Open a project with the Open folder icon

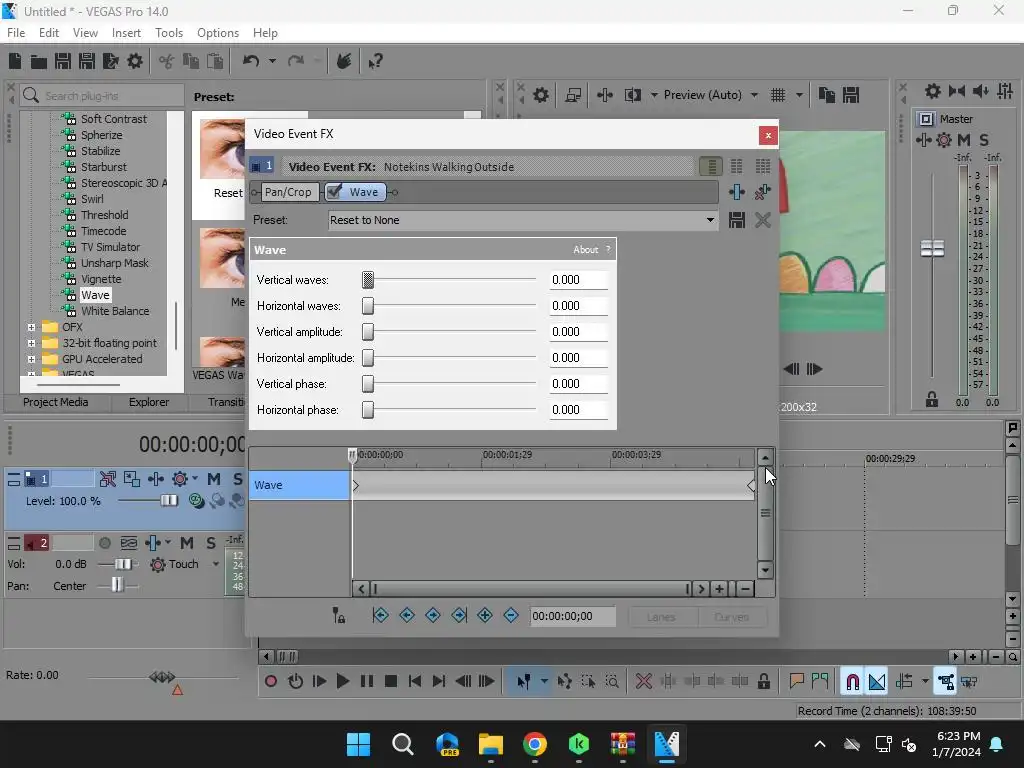39,62
